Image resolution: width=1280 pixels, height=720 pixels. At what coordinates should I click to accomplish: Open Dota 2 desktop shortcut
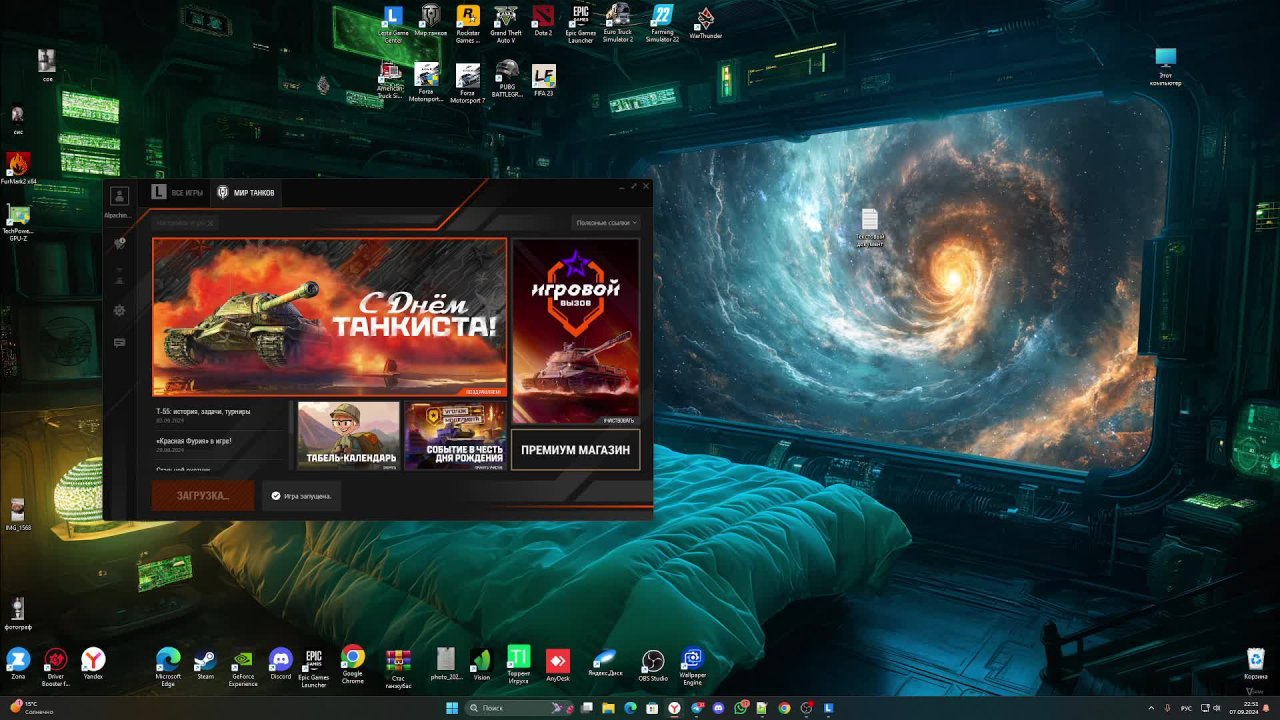[x=543, y=22]
